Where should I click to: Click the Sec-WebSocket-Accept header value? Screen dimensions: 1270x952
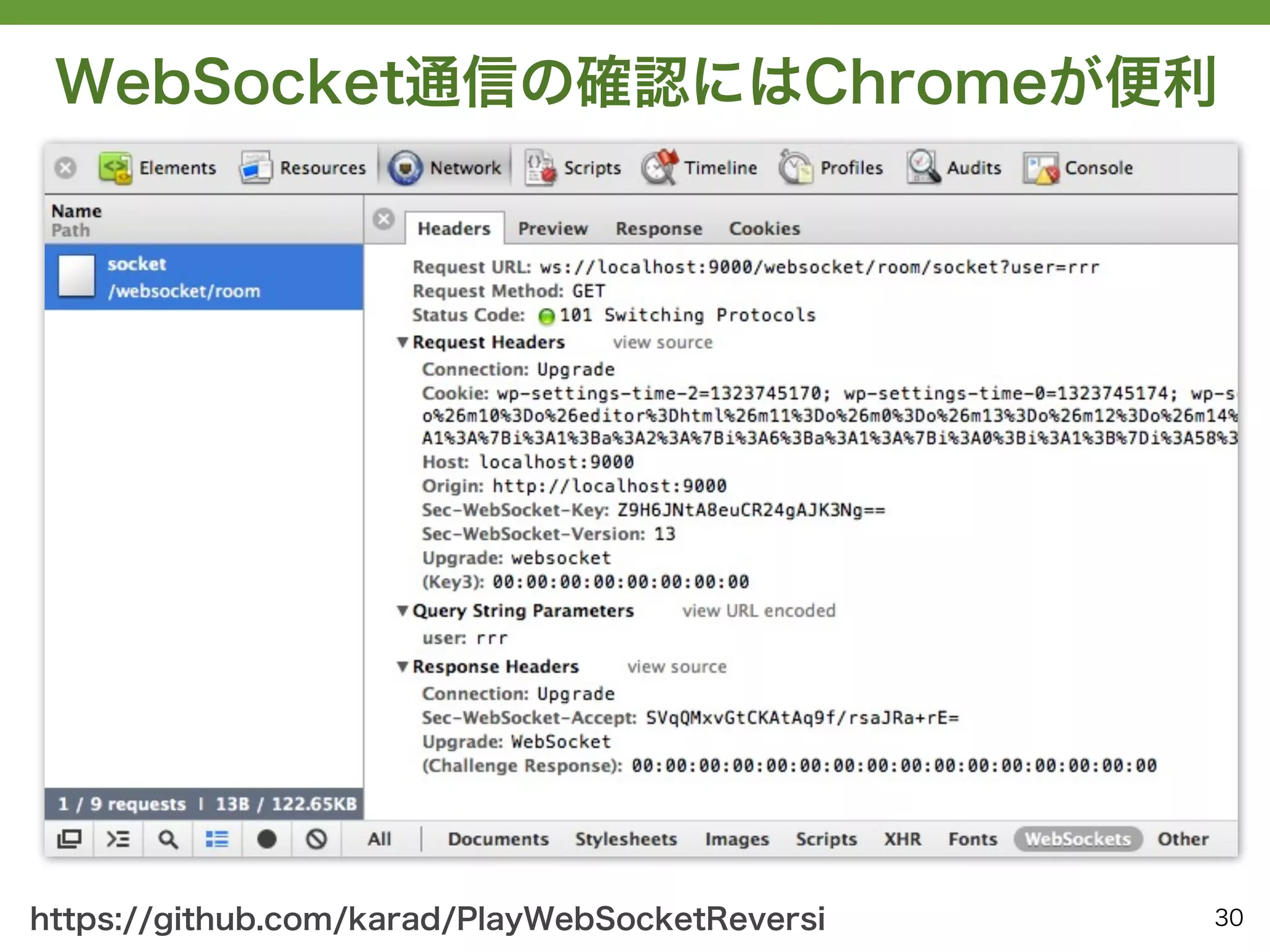click(802, 718)
